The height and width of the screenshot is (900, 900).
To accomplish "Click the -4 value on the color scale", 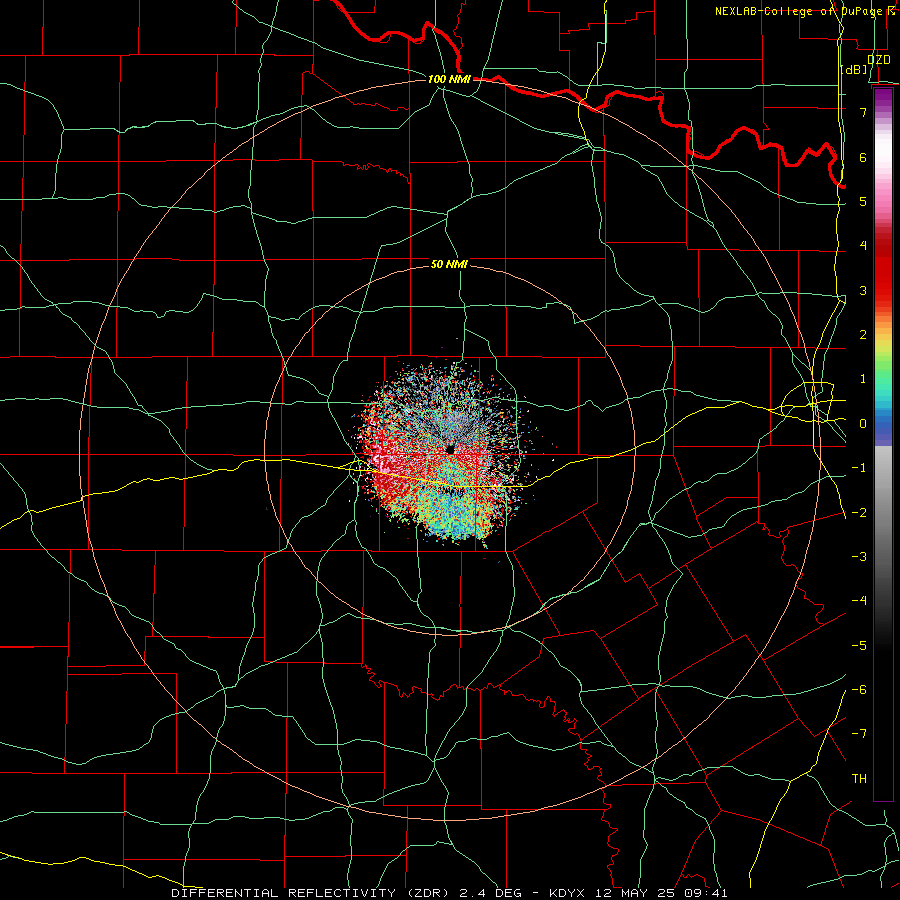I will coord(859,601).
